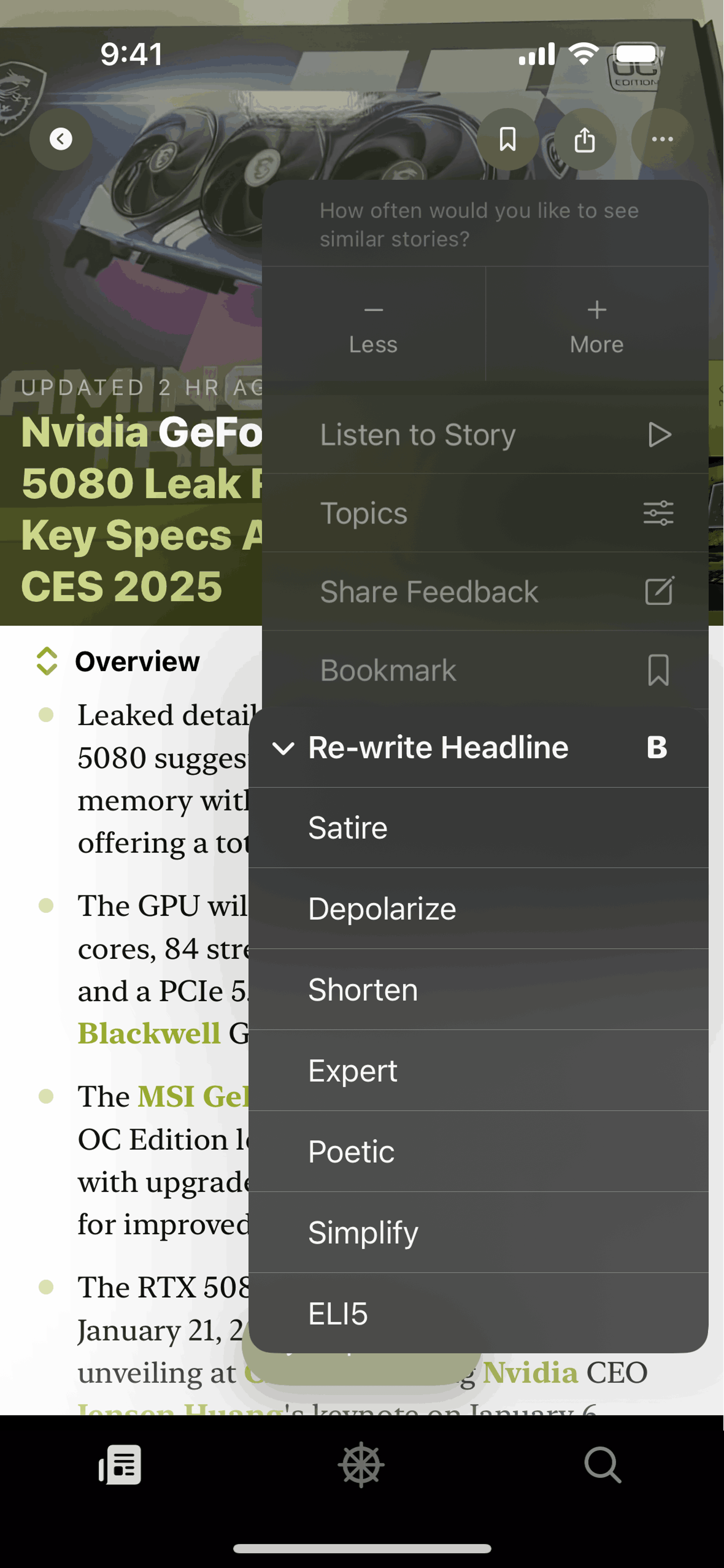The image size is (724, 1568).
Task: Tap the iOS home indicator bar
Action: tap(362, 1548)
